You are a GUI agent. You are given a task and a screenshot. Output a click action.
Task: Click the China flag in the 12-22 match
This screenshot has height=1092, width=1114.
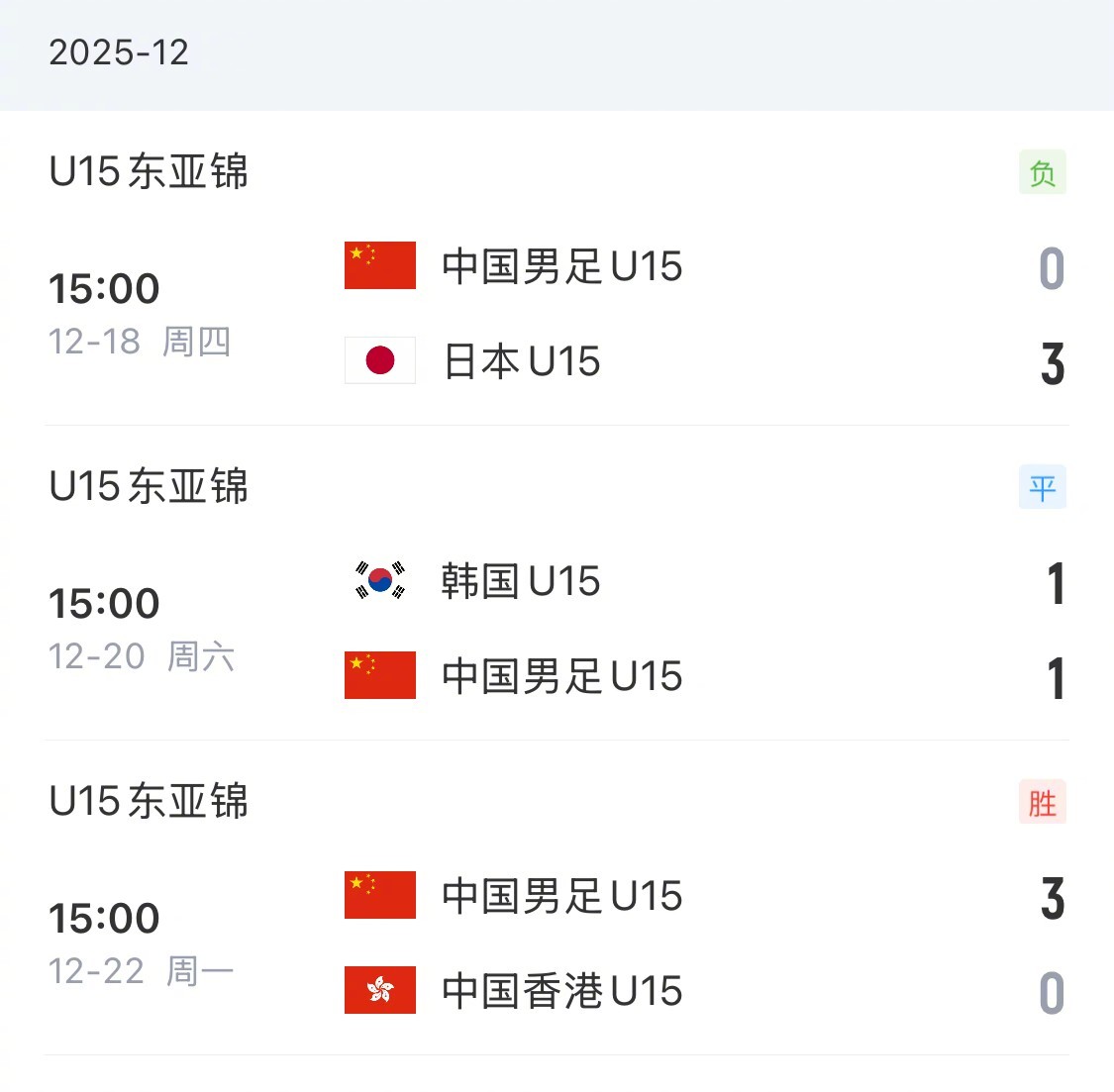(379, 895)
